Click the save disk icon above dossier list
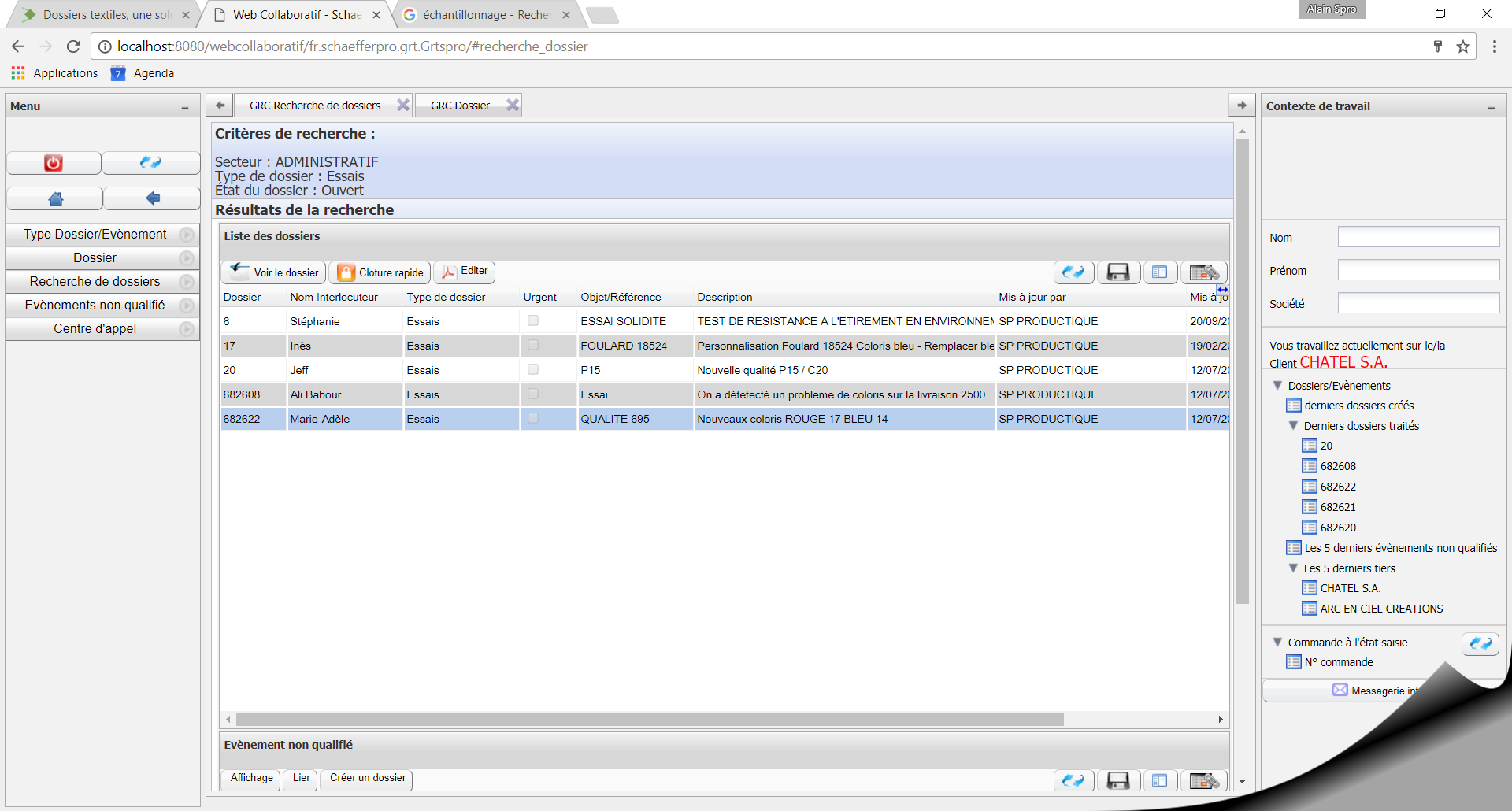Screen dimensions: 1512x811 [1117, 272]
